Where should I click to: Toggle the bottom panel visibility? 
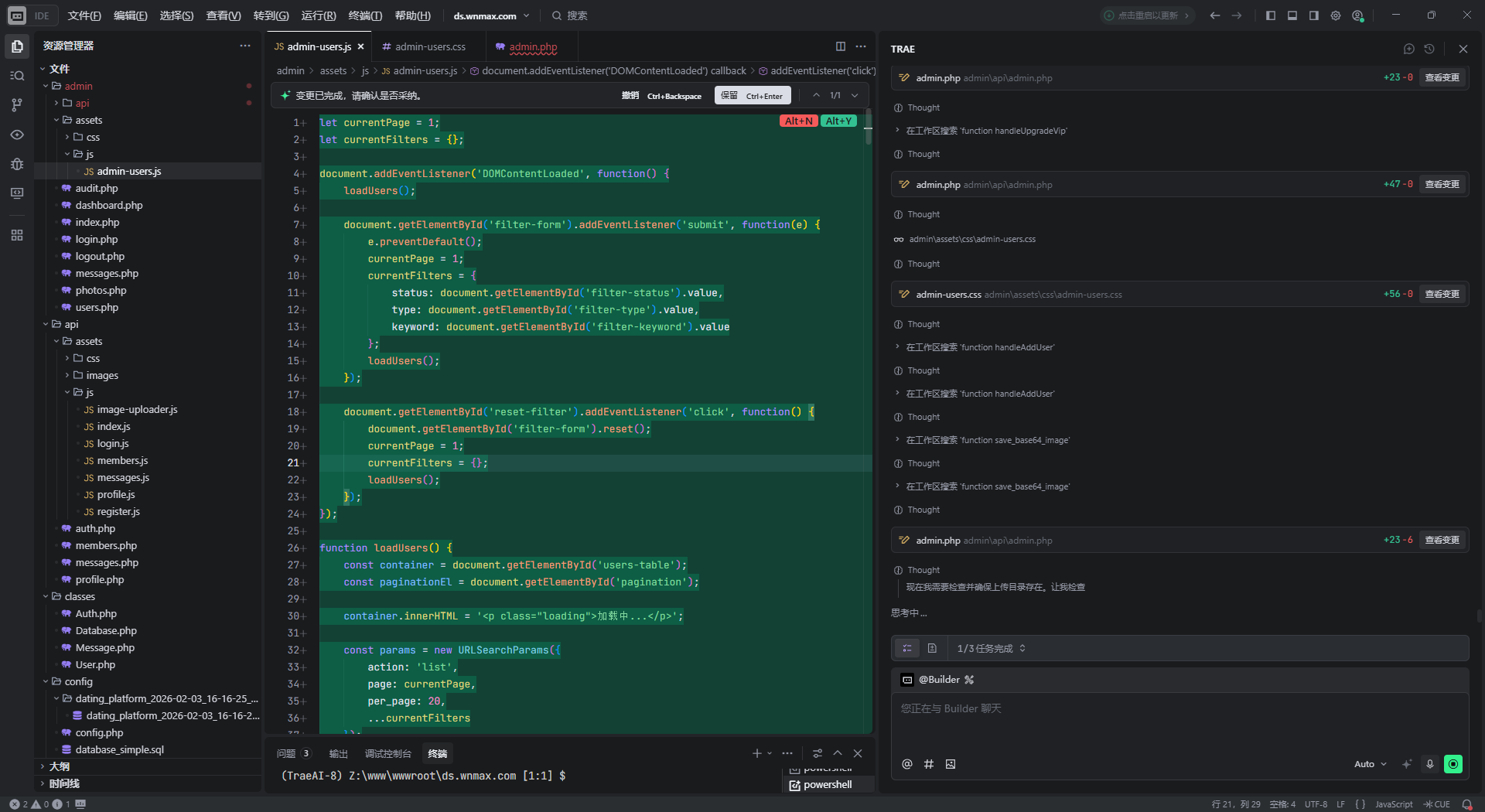(x=1292, y=15)
